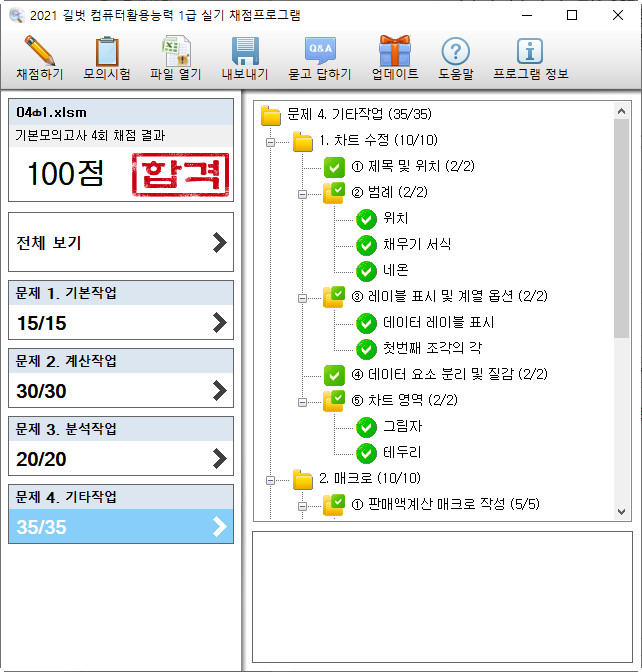
Task: Click the 업데이트 gift box icon
Action: [394, 51]
